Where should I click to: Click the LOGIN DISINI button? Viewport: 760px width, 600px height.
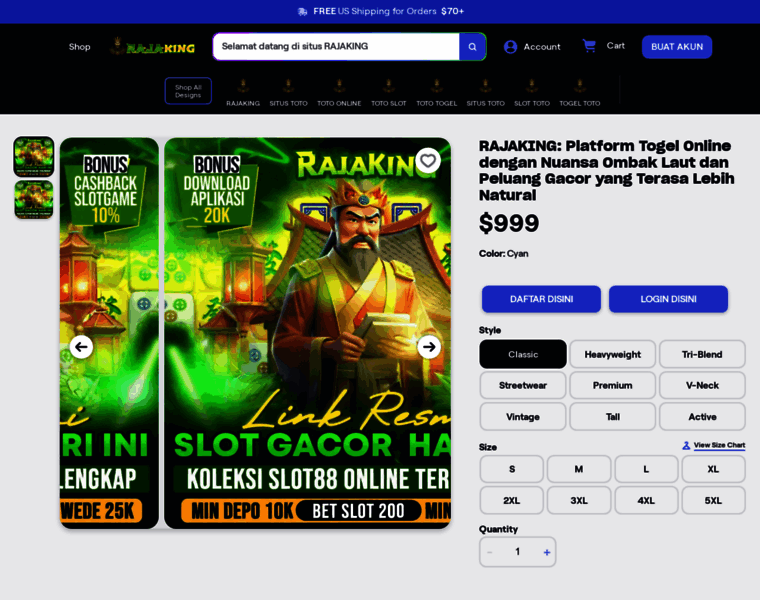(668, 299)
